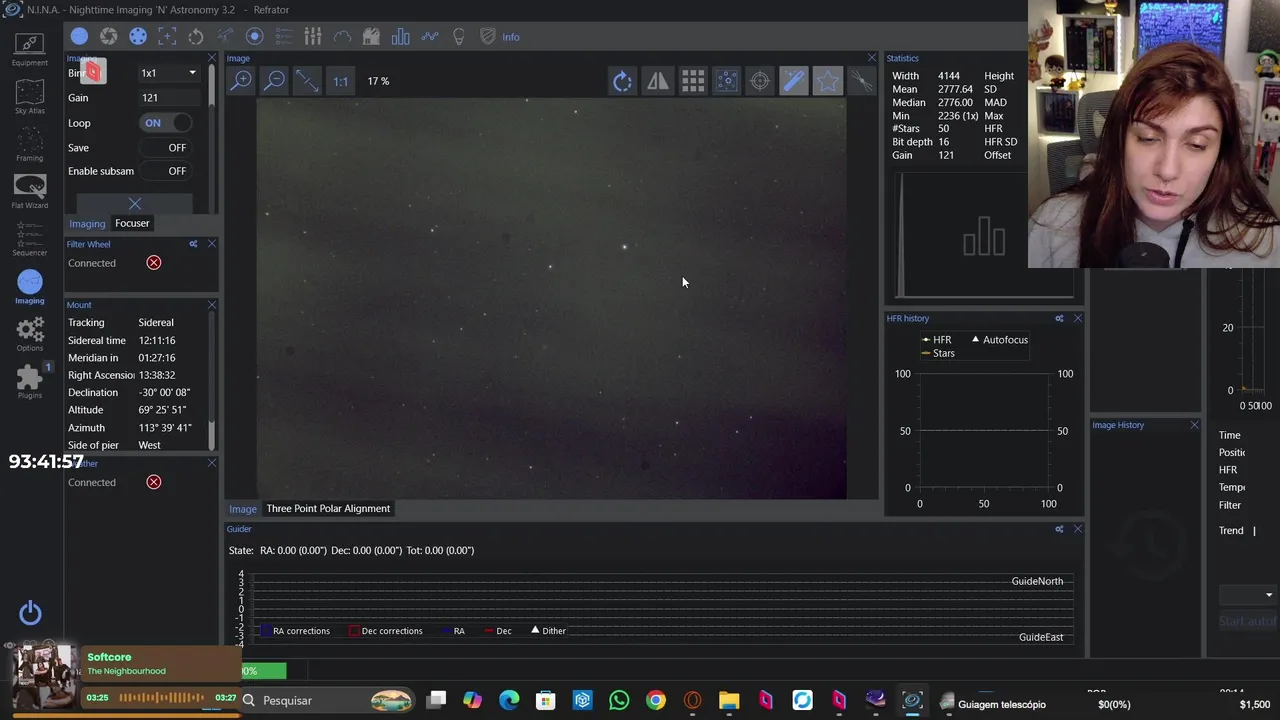Turn off the Loop switch
Screen dimensions: 1280x720
pyautogui.click(x=165, y=123)
